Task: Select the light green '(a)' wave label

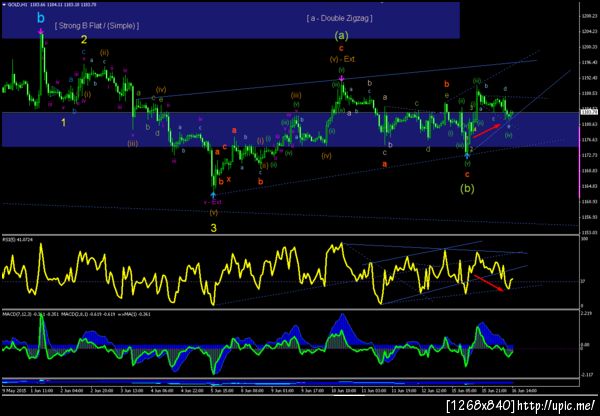Action: [341, 36]
